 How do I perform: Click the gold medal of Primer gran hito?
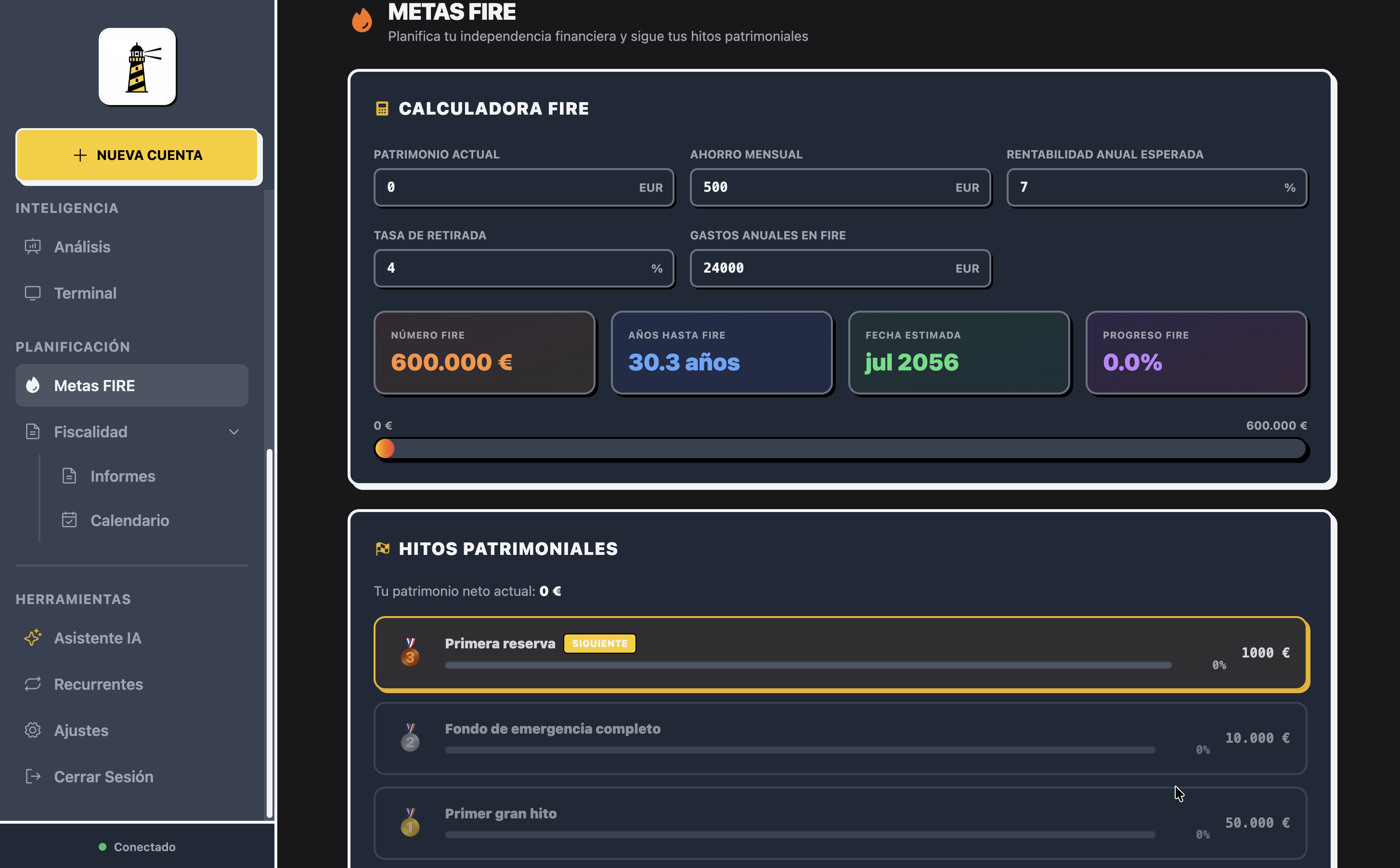point(410,823)
